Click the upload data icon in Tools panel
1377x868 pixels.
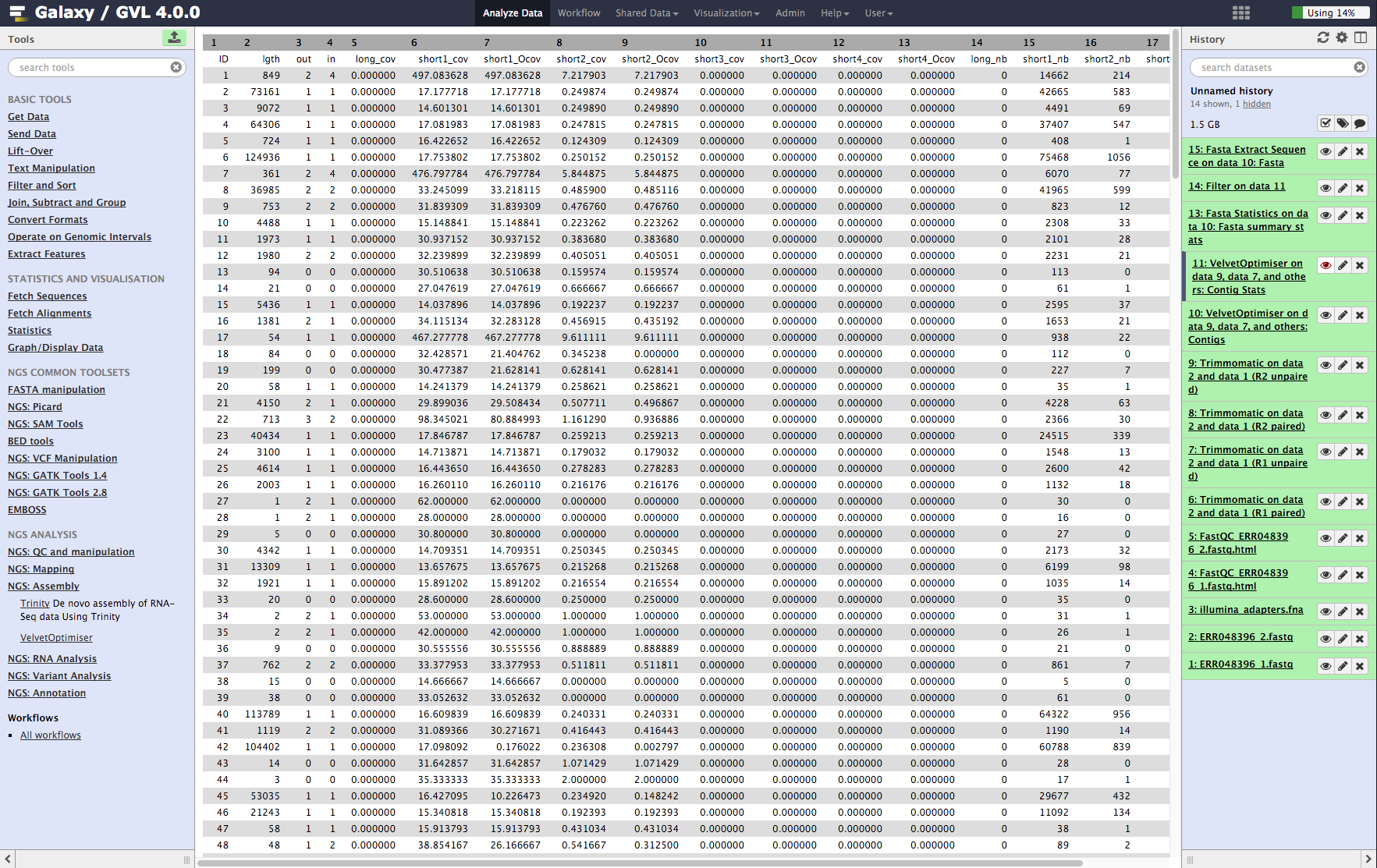click(174, 37)
